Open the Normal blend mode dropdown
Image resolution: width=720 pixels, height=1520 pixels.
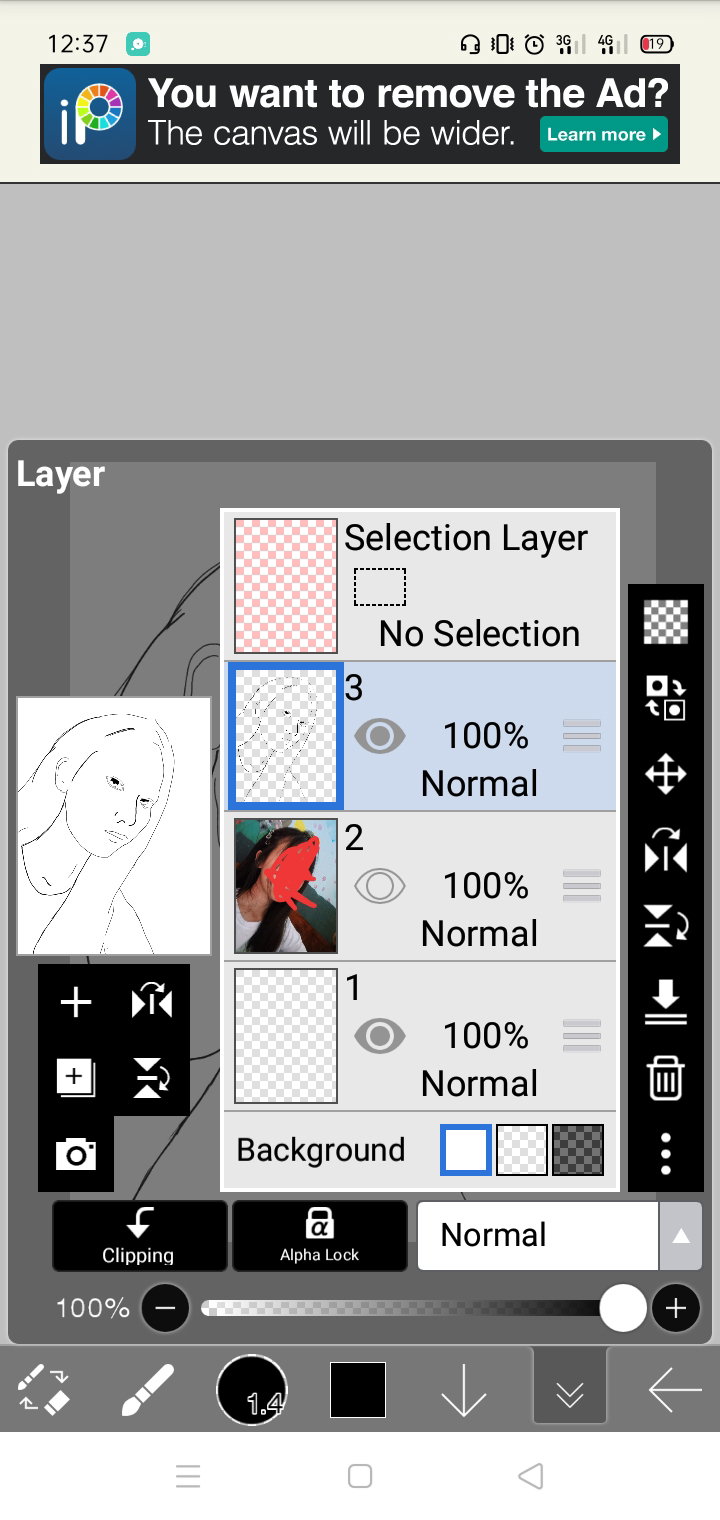coord(538,1235)
